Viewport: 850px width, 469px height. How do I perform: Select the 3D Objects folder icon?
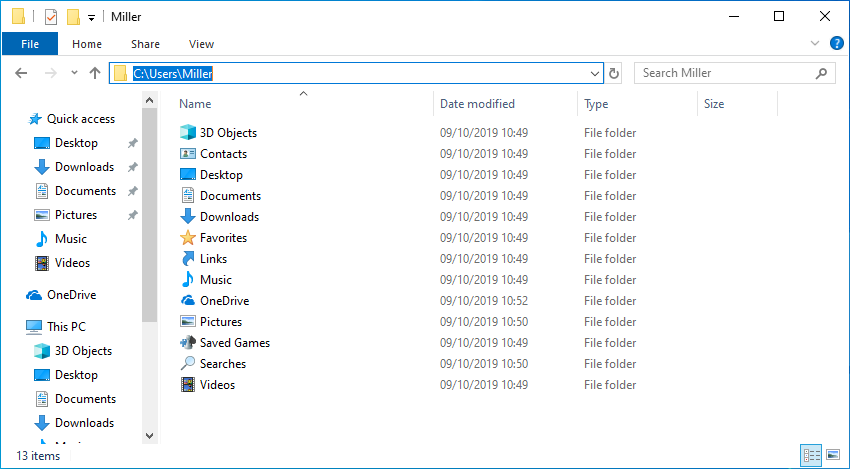(x=188, y=133)
